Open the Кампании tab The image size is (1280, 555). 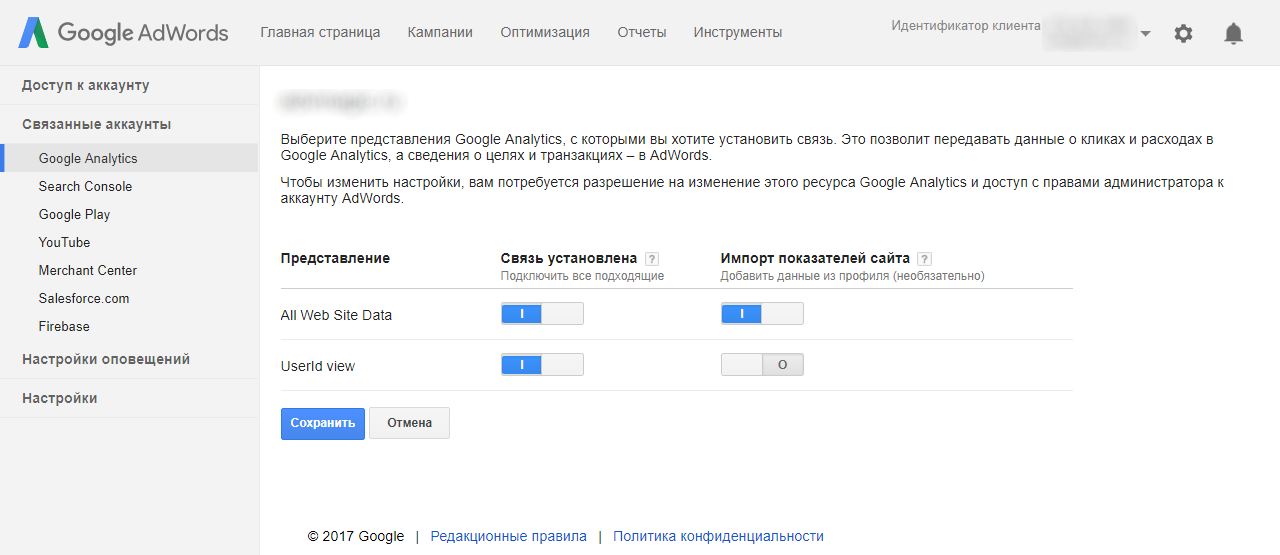(x=440, y=32)
